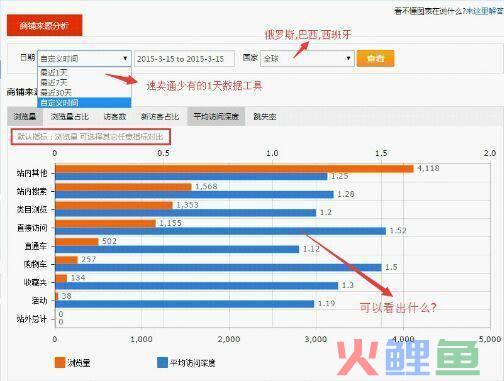The width and height of the screenshot is (504, 381).
Task: Click the blue bar labeled 1.19
Action: pos(185,304)
